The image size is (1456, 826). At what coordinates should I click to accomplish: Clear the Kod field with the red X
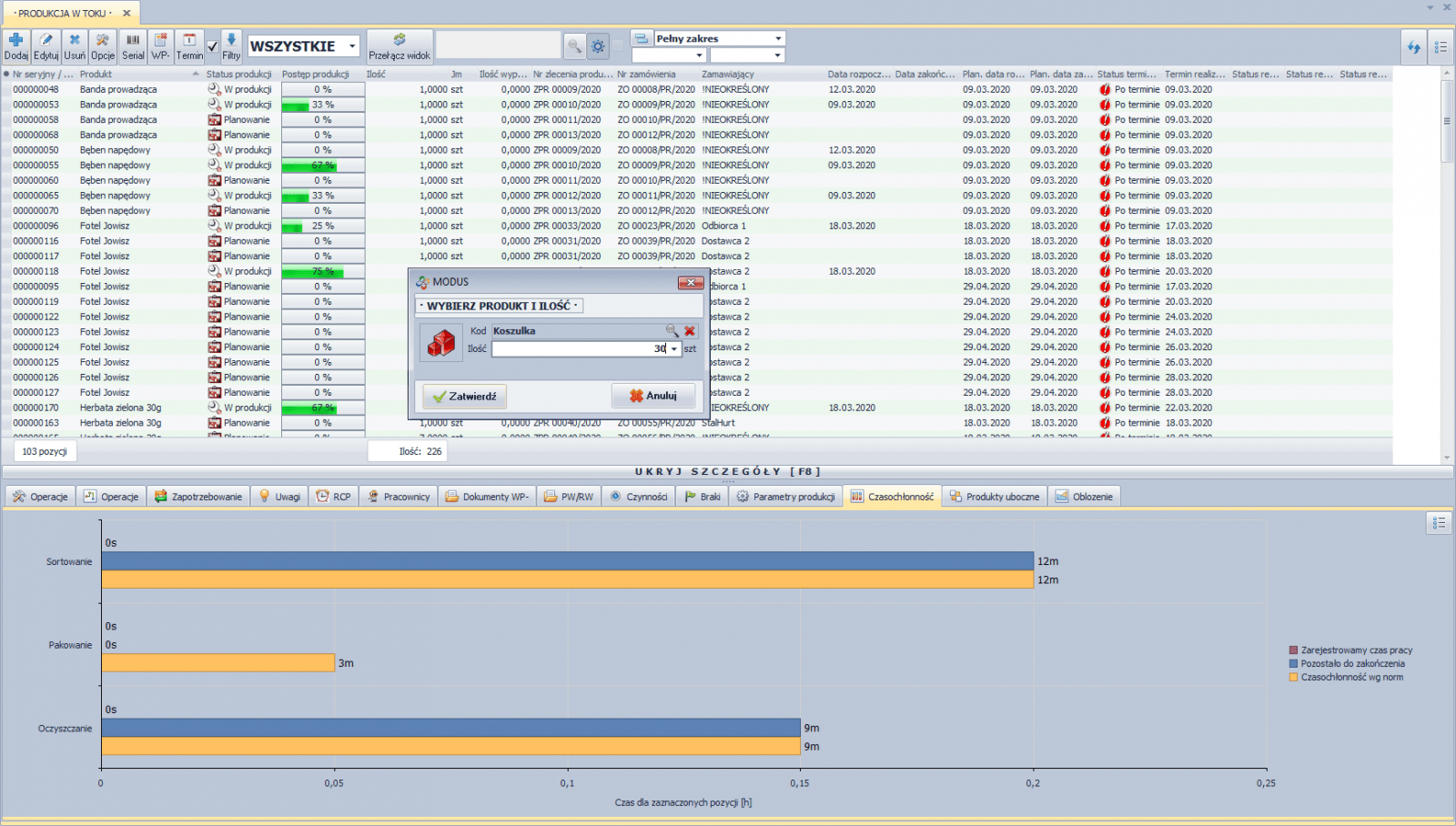click(690, 331)
